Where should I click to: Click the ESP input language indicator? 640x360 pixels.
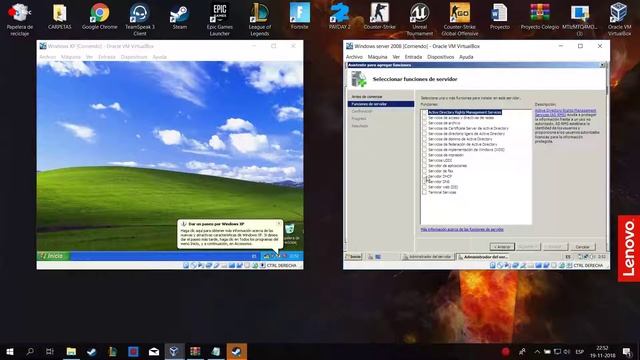[x=579, y=351]
